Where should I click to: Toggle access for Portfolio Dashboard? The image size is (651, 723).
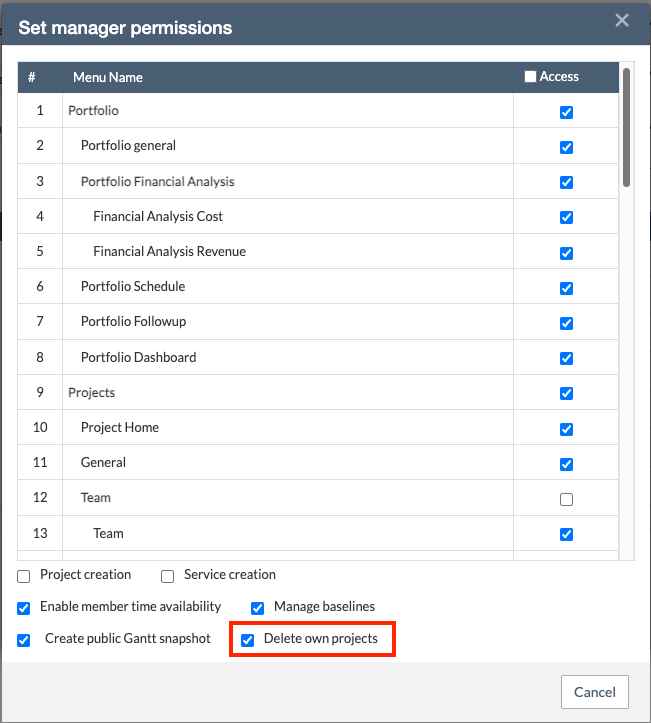point(566,358)
